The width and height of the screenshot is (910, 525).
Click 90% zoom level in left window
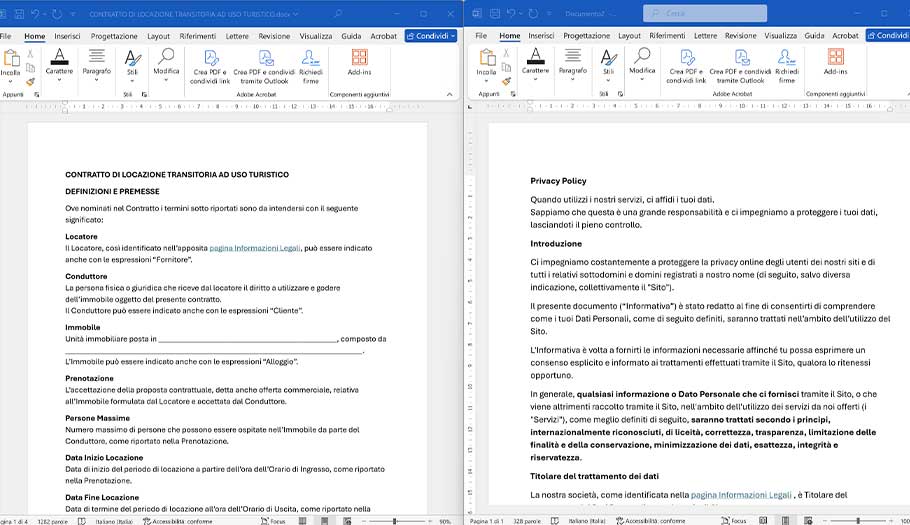tap(445, 521)
